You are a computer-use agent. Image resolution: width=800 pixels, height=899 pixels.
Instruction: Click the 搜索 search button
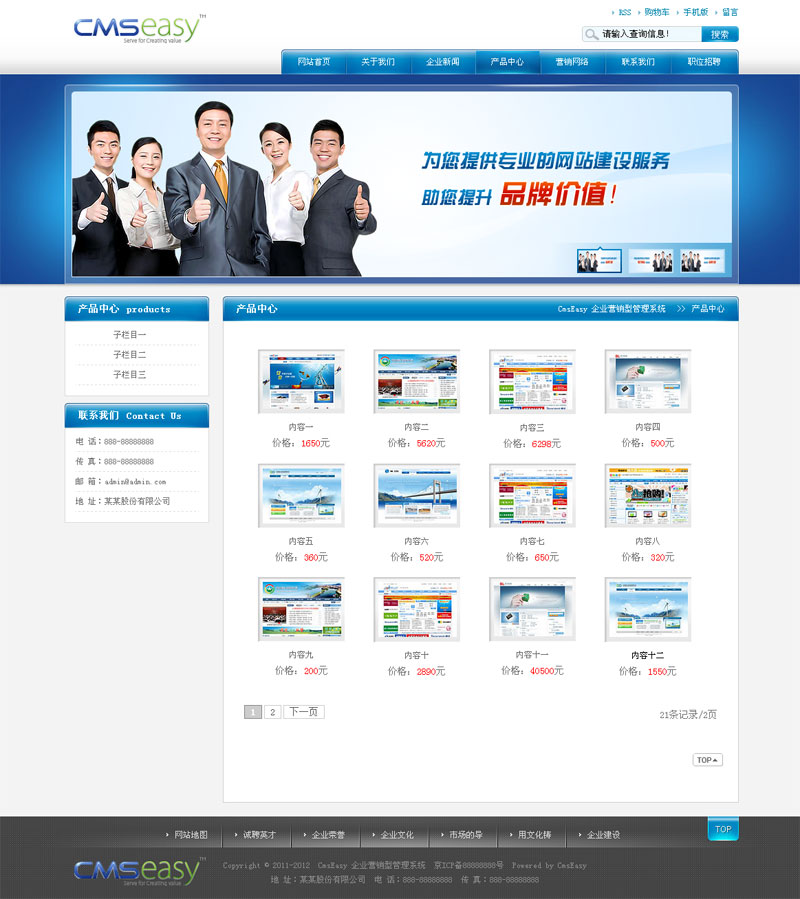coord(720,34)
